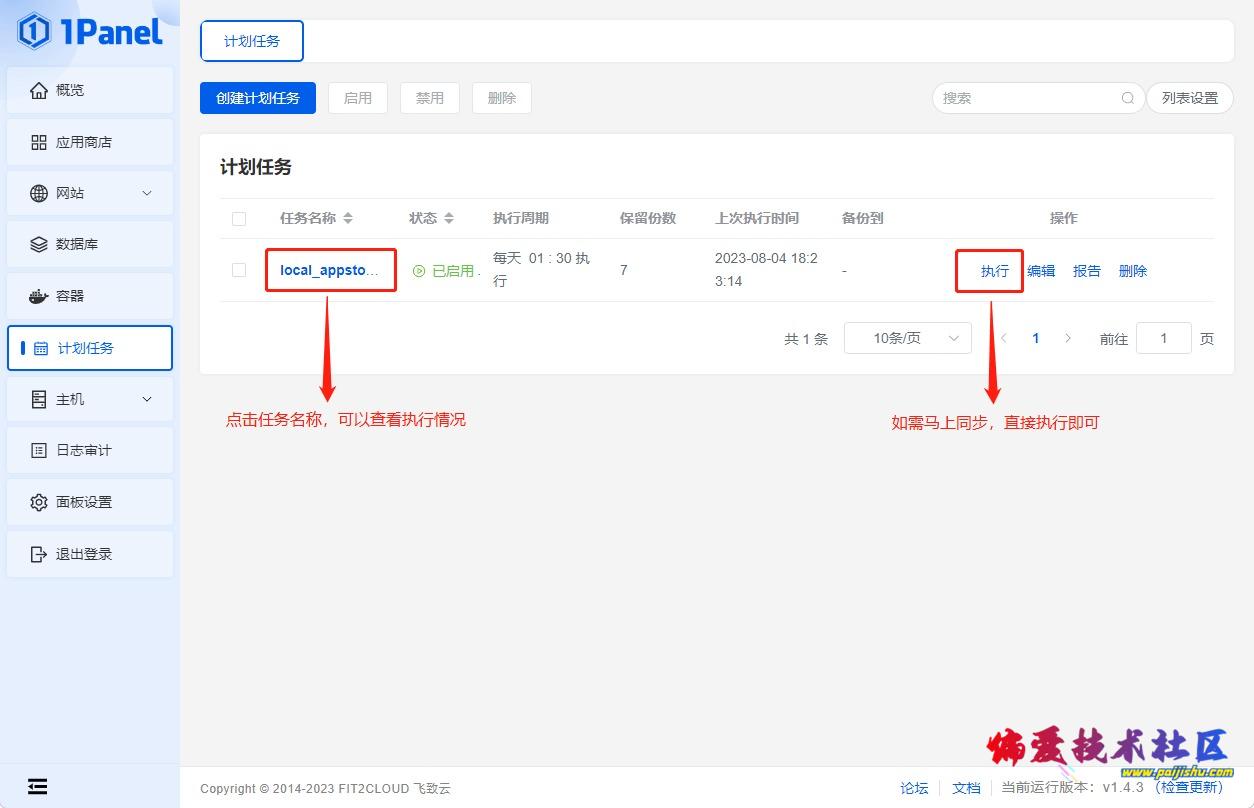Open 概览 in the sidebar
This screenshot has width=1254, height=808.
pyautogui.click(x=90, y=90)
